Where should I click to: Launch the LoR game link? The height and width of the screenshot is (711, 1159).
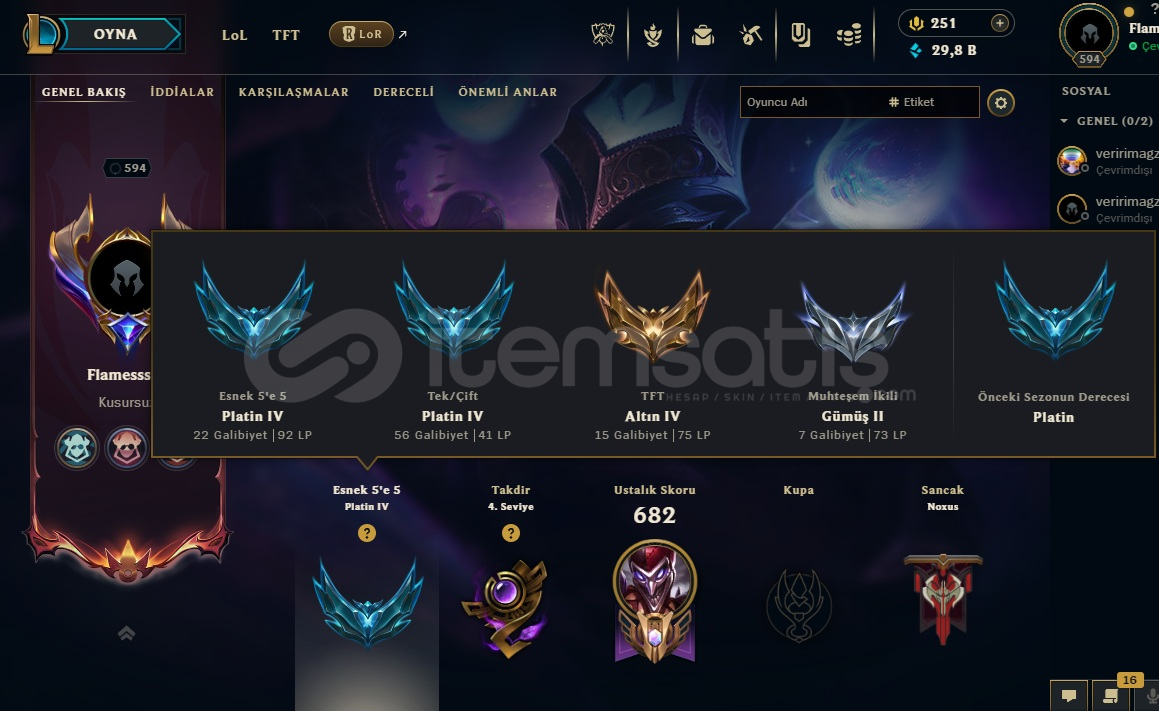click(361, 34)
